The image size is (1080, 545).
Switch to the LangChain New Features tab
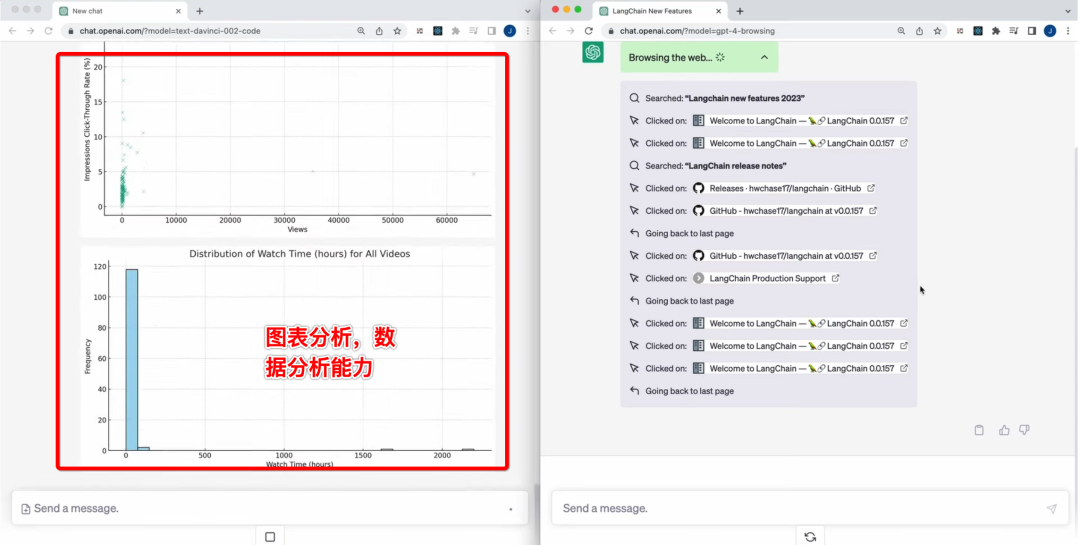point(660,11)
